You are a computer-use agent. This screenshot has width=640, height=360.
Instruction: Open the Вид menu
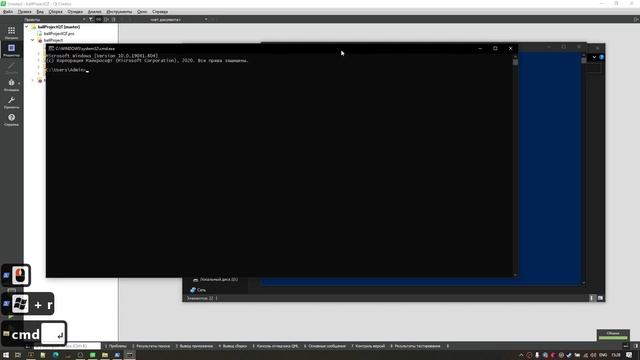40,12
